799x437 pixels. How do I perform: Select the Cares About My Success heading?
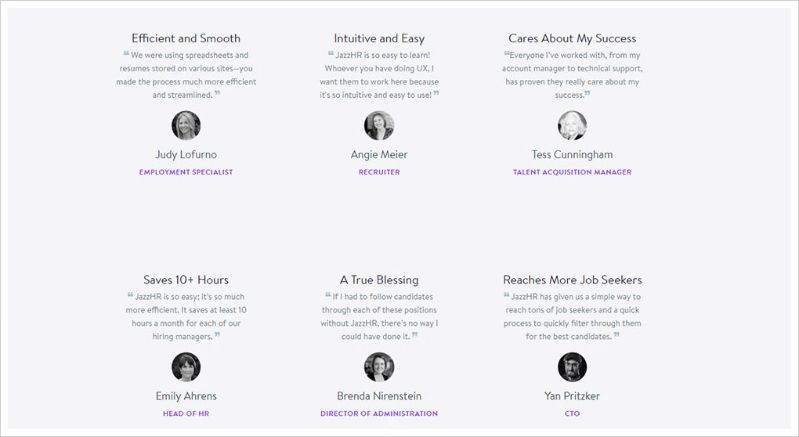(x=572, y=38)
